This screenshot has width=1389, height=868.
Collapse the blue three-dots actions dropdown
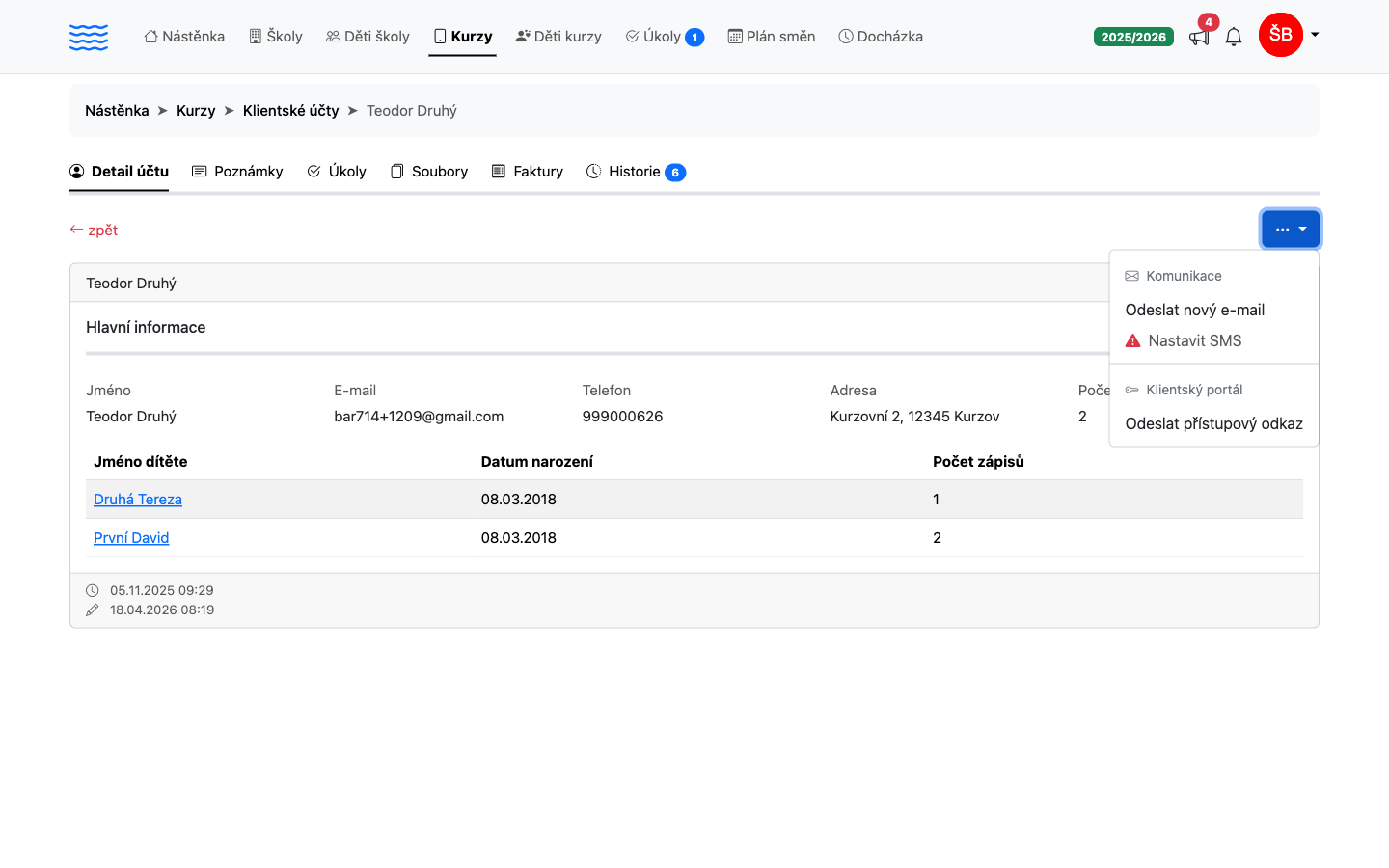[1291, 230]
